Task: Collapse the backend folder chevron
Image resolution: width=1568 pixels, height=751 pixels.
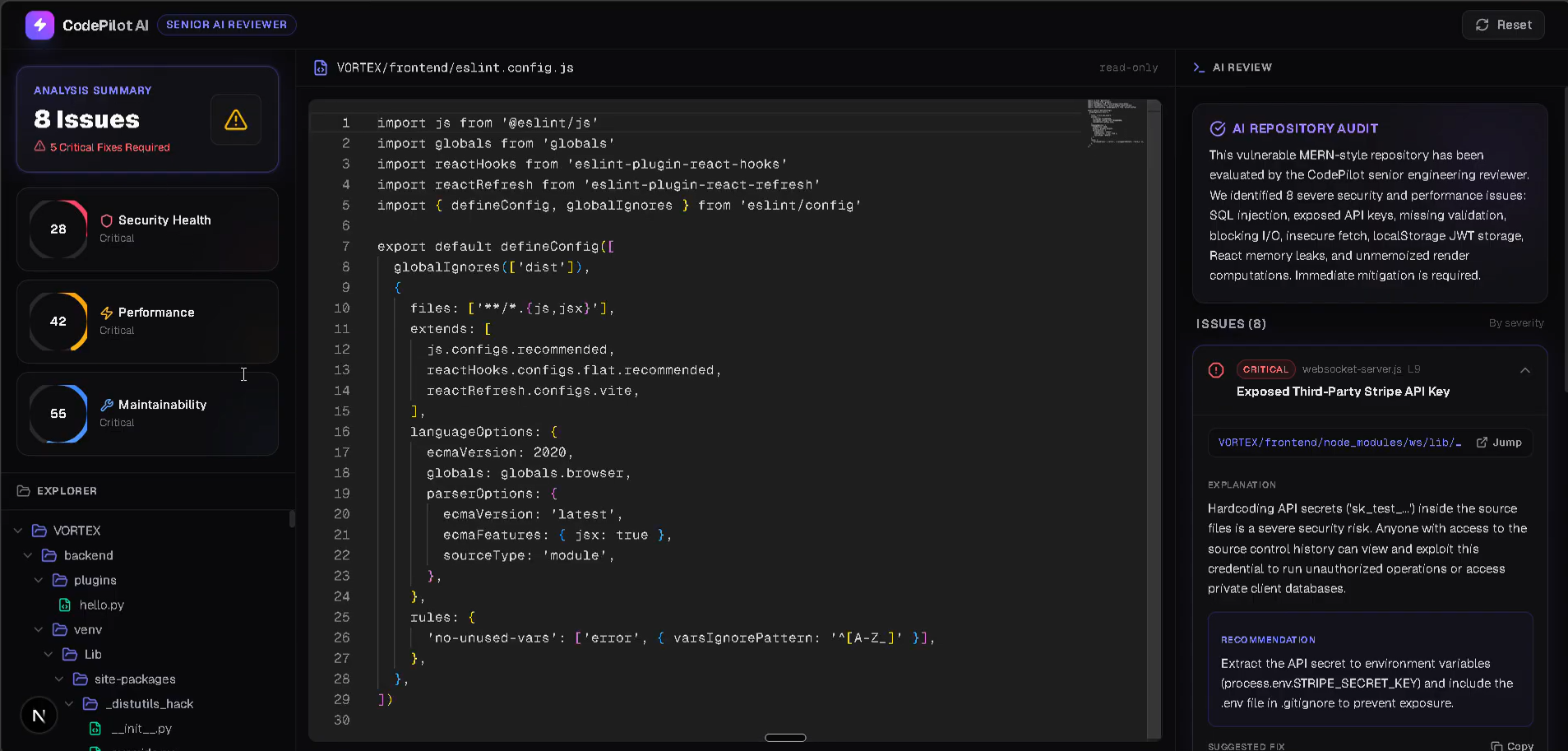Action: click(28, 555)
